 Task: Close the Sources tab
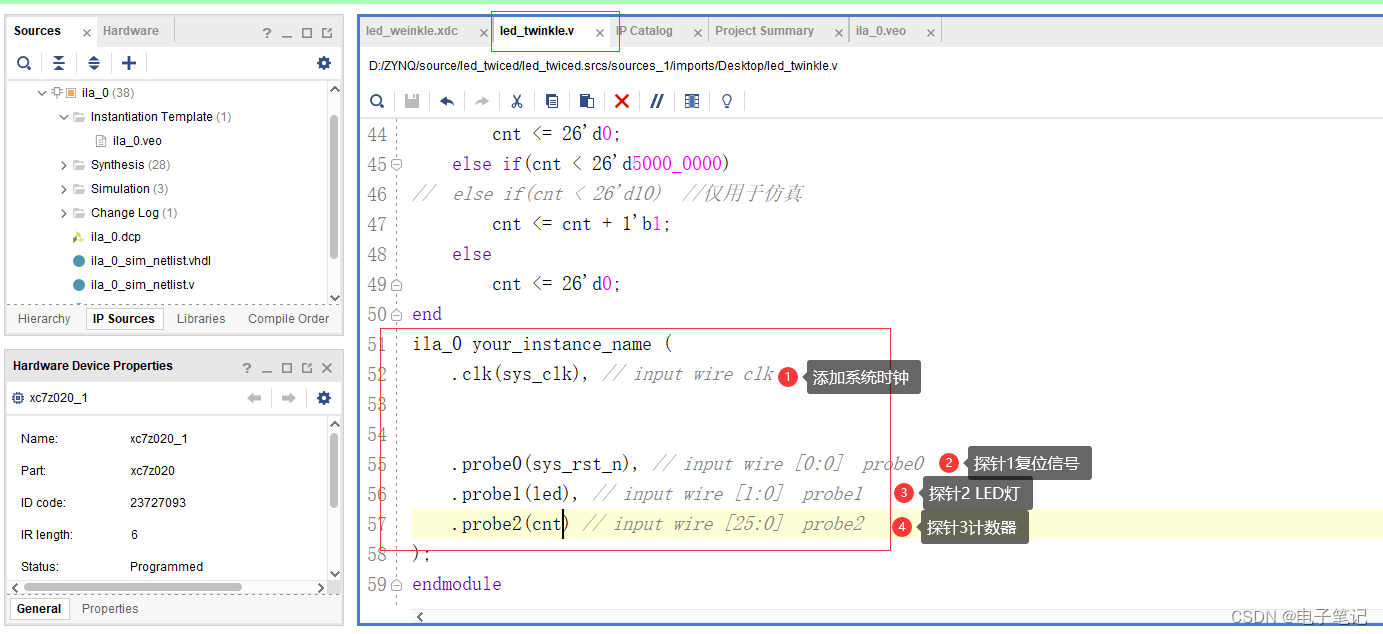[x=86, y=33]
